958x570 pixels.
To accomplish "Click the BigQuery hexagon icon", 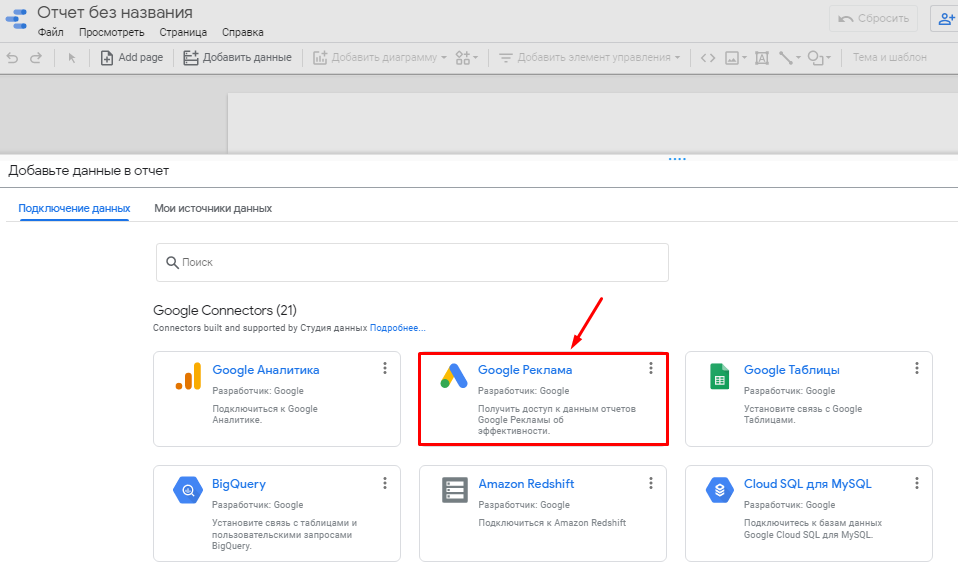I will click(x=188, y=490).
